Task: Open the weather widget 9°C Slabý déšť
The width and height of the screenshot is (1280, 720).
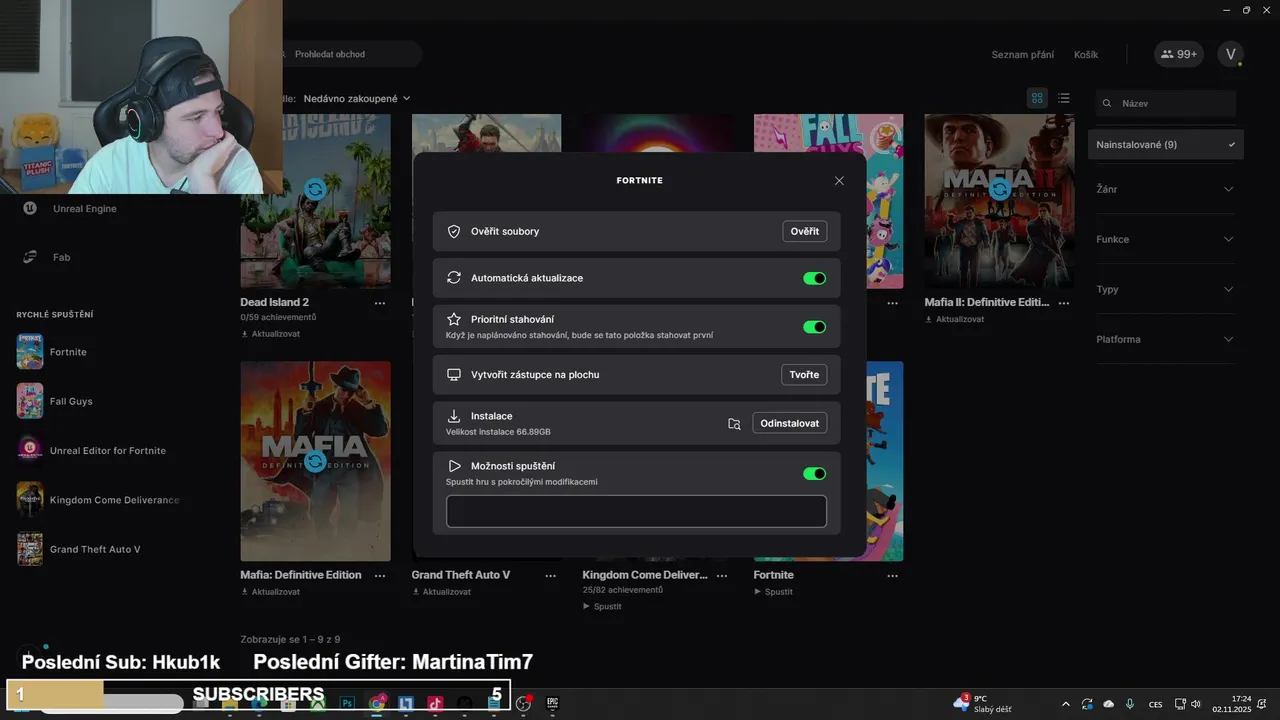Action: [x=982, y=704]
